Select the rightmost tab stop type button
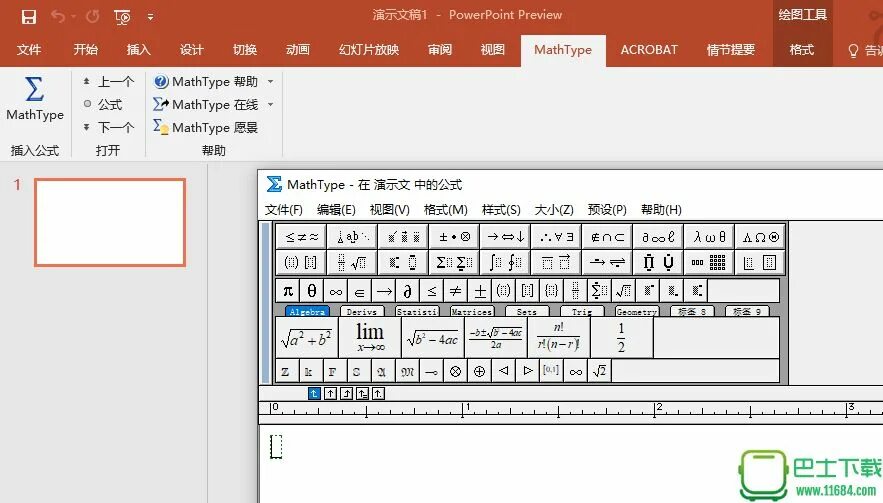The width and height of the screenshot is (883, 503). click(378, 394)
